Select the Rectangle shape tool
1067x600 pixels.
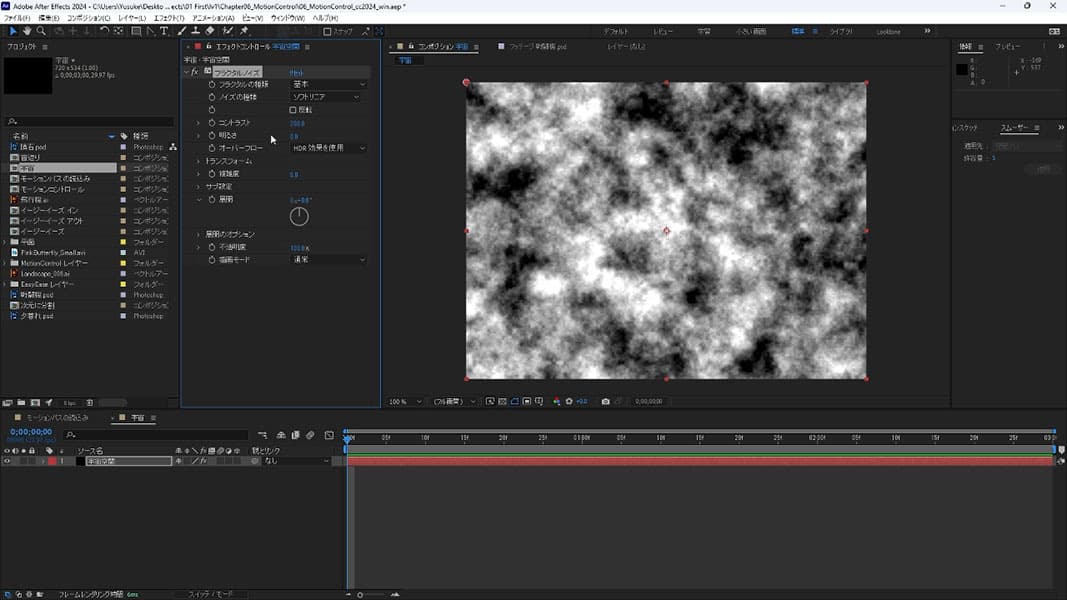(x=135, y=31)
